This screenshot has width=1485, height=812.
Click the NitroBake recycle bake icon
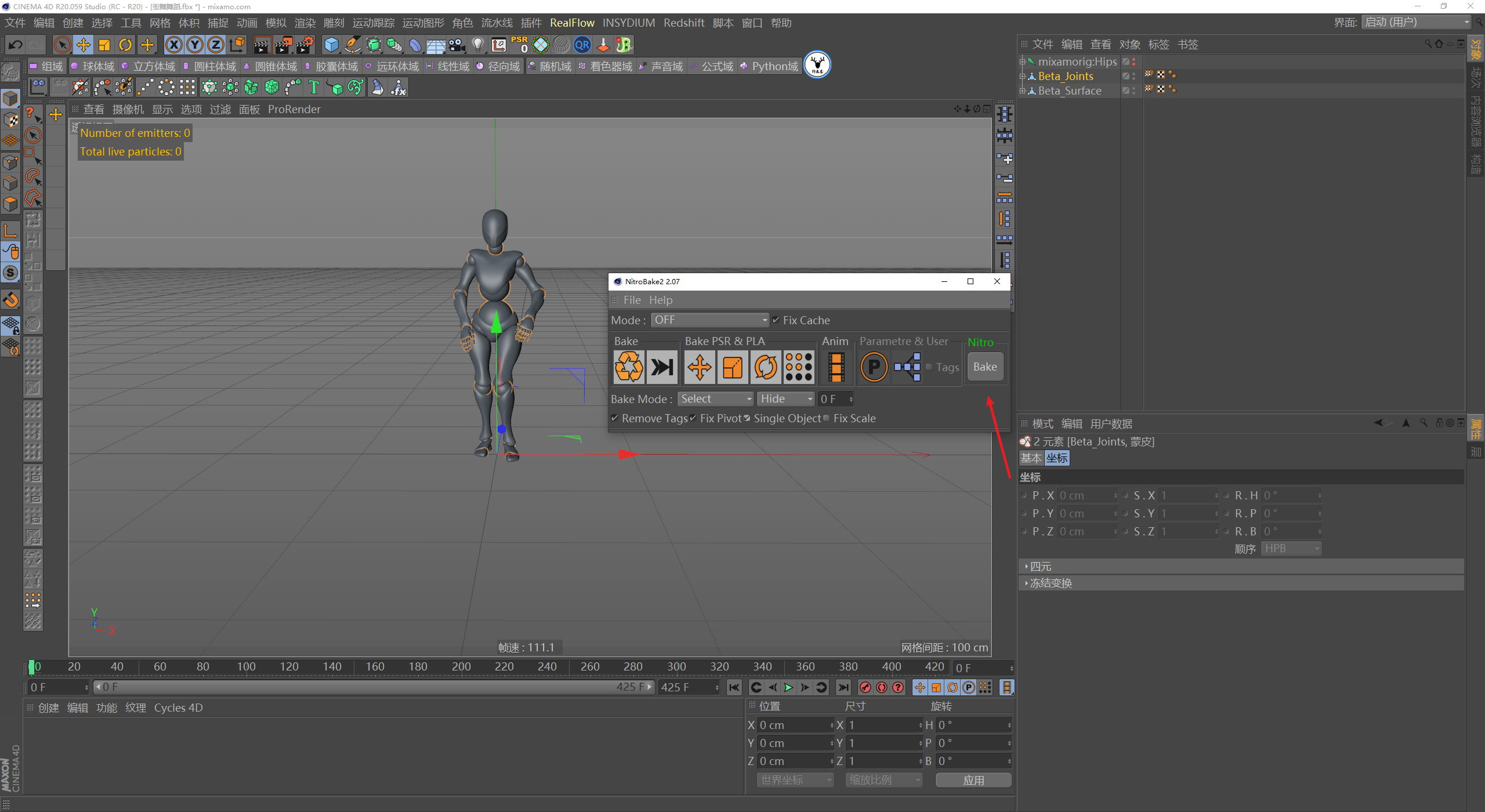629,367
